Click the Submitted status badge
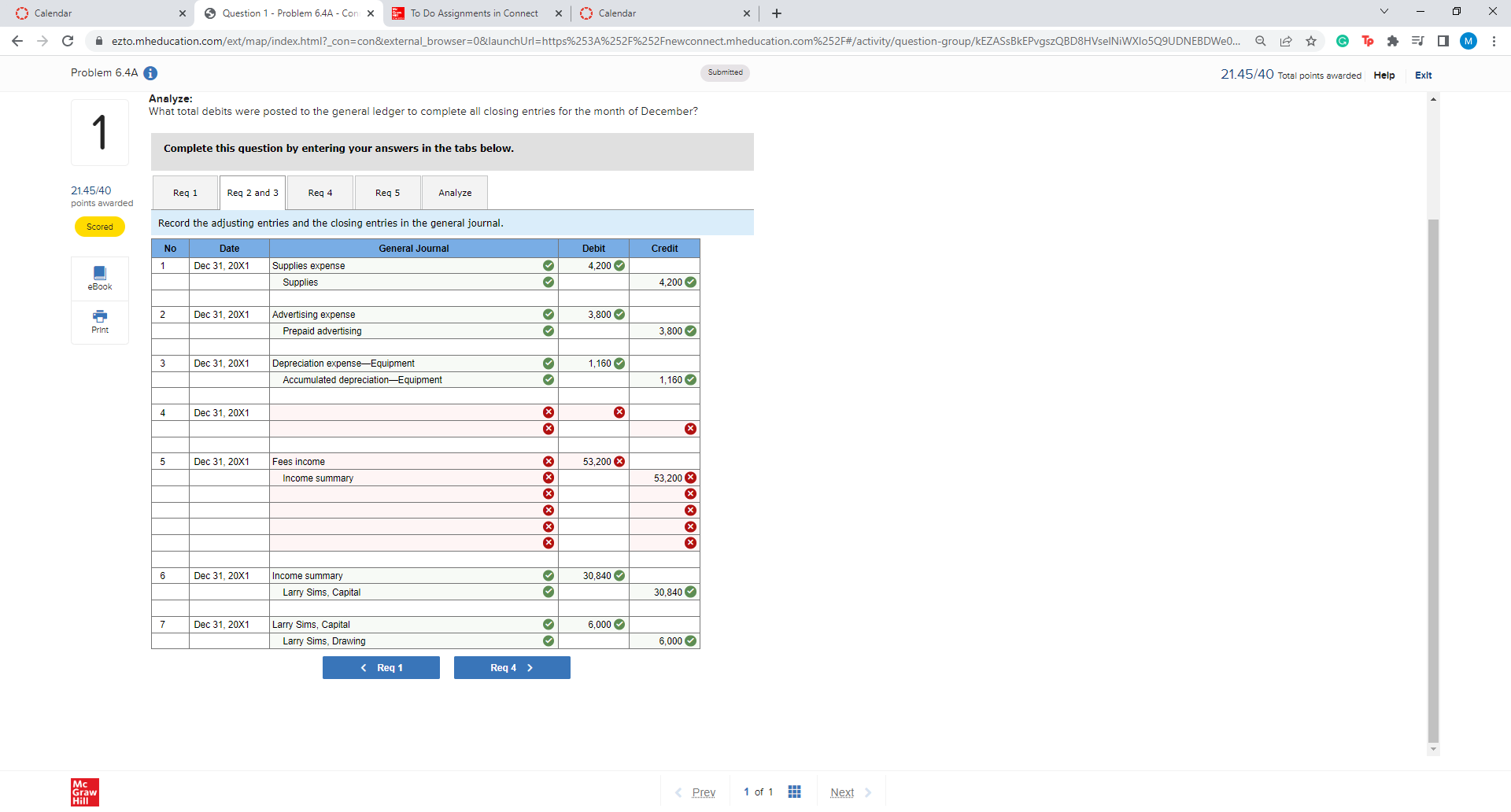 [725, 72]
